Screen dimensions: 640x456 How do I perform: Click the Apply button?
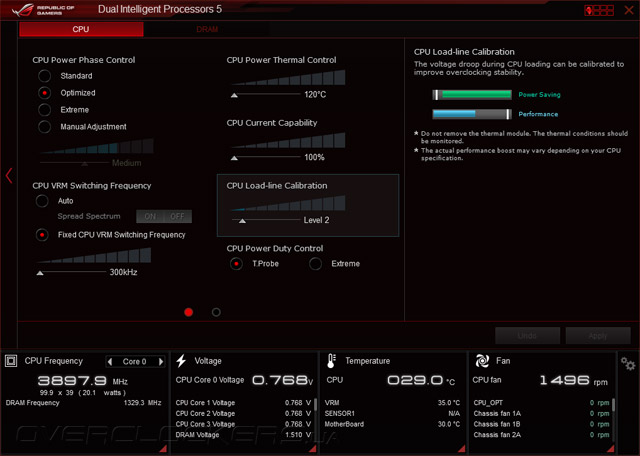(x=598, y=336)
